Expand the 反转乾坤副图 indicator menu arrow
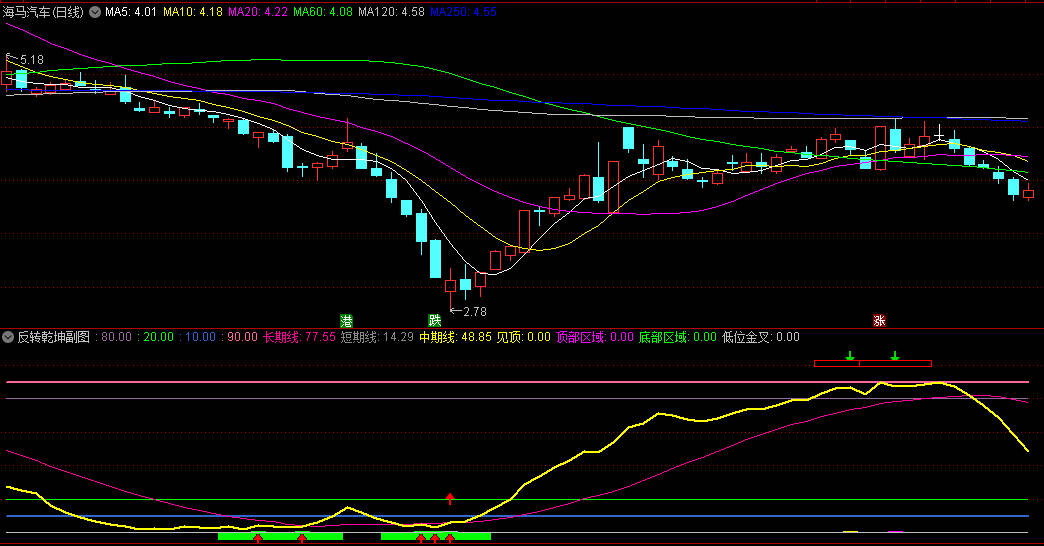The height and width of the screenshot is (546, 1044). (9, 337)
